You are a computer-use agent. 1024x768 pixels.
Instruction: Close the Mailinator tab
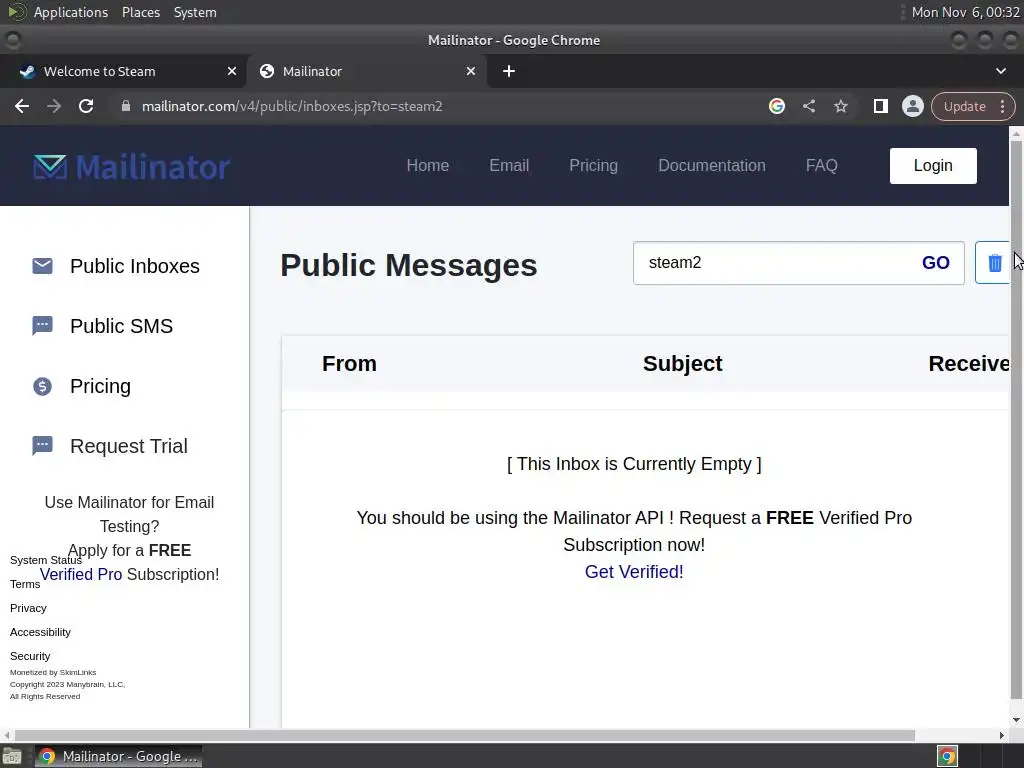point(471,71)
